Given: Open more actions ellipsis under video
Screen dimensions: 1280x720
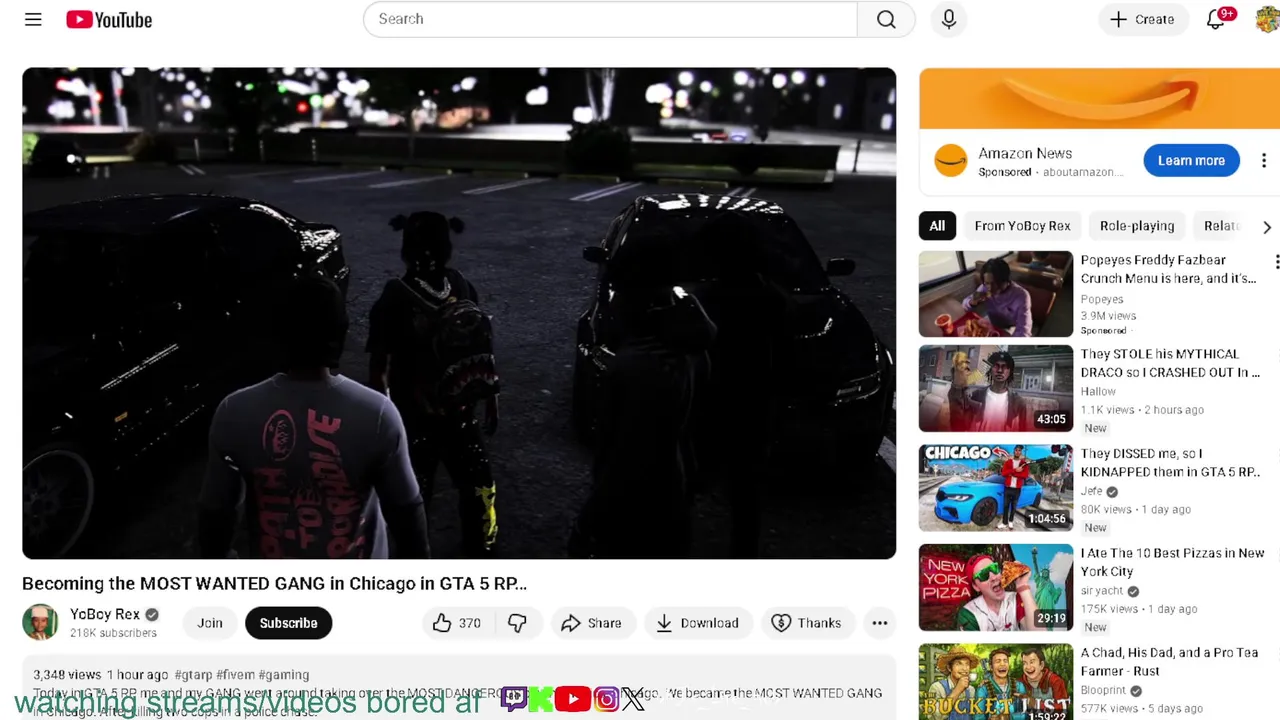Looking at the screenshot, I should click(880, 623).
